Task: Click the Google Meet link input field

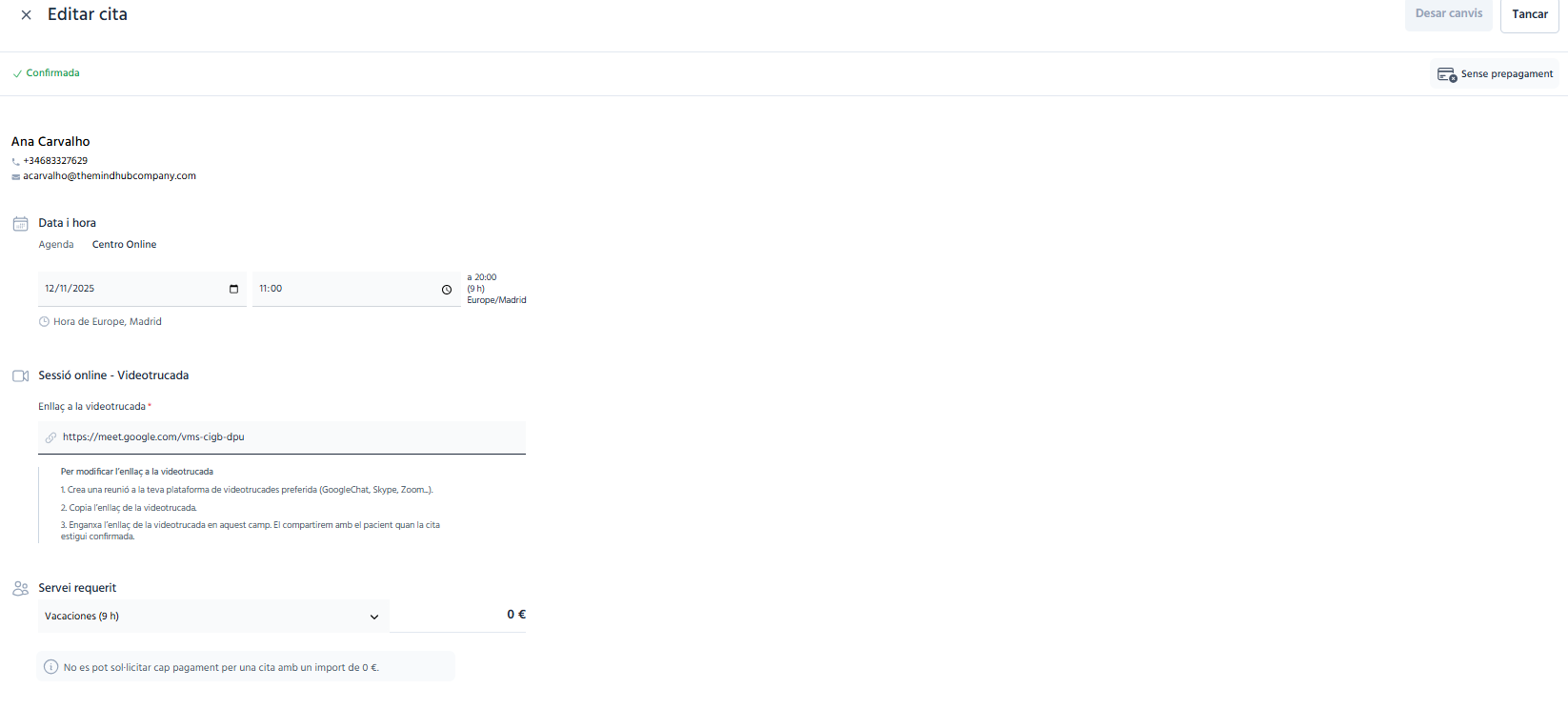Action: [282, 437]
